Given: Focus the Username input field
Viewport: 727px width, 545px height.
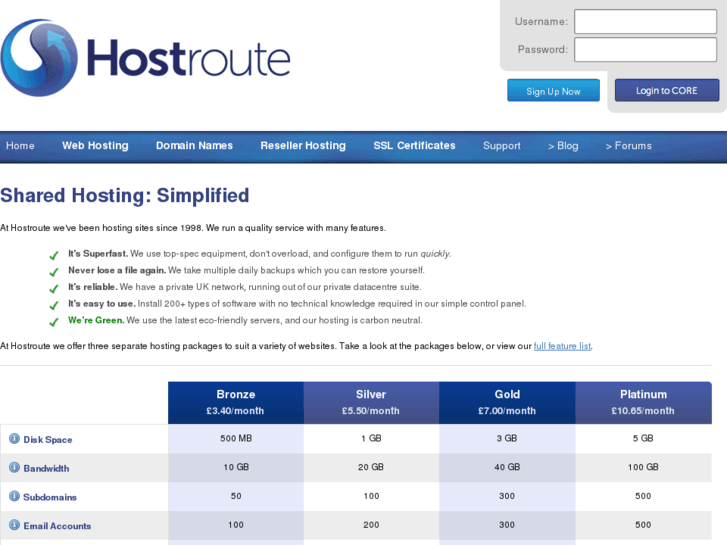Looking at the screenshot, I should pyautogui.click(x=645, y=21).
